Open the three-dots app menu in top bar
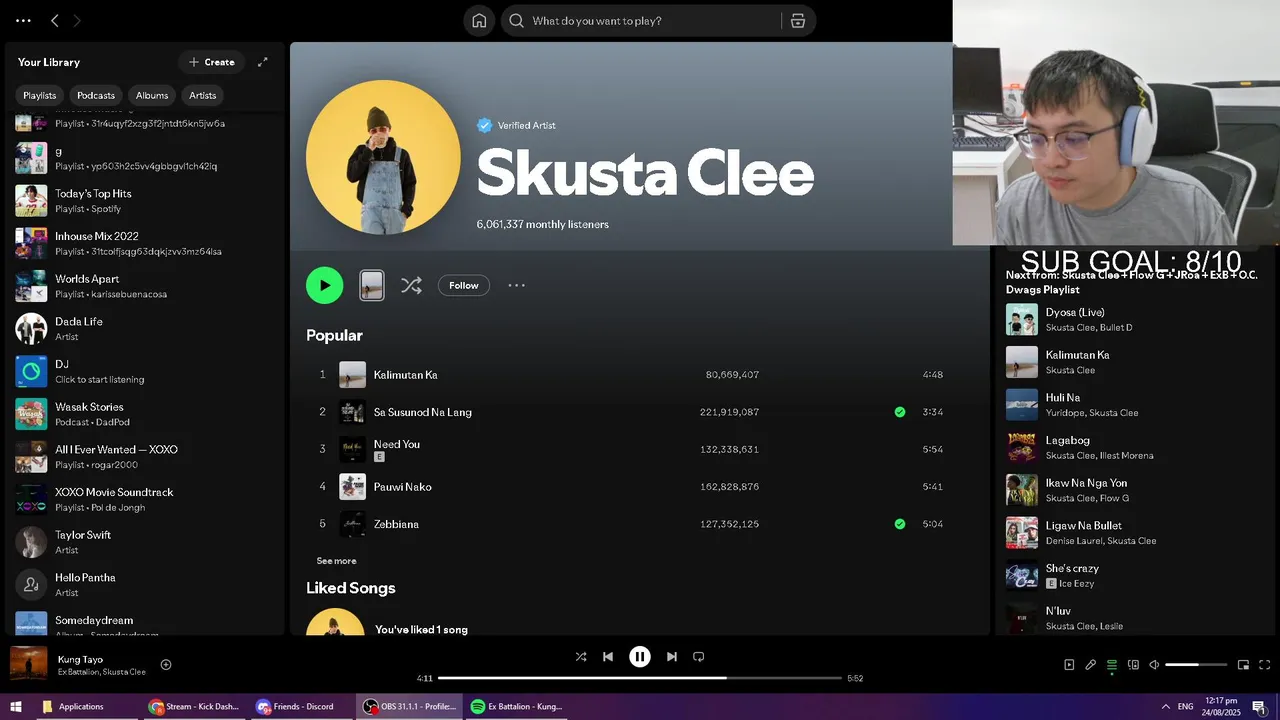The height and width of the screenshot is (720, 1280). coord(23,20)
